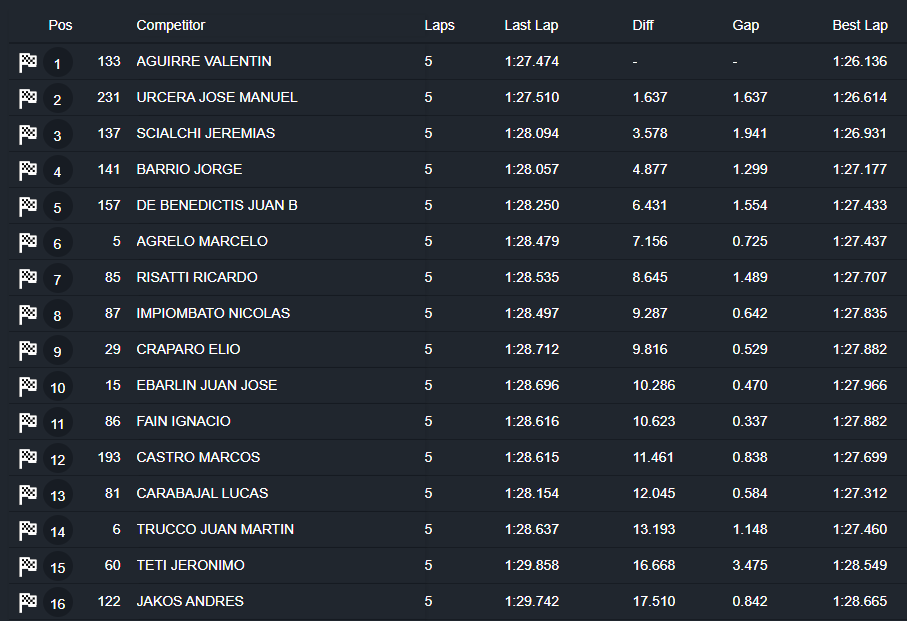Click the checkered flag for URCERA JOSE MANUEL
The image size is (907, 621).
pos(28,98)
